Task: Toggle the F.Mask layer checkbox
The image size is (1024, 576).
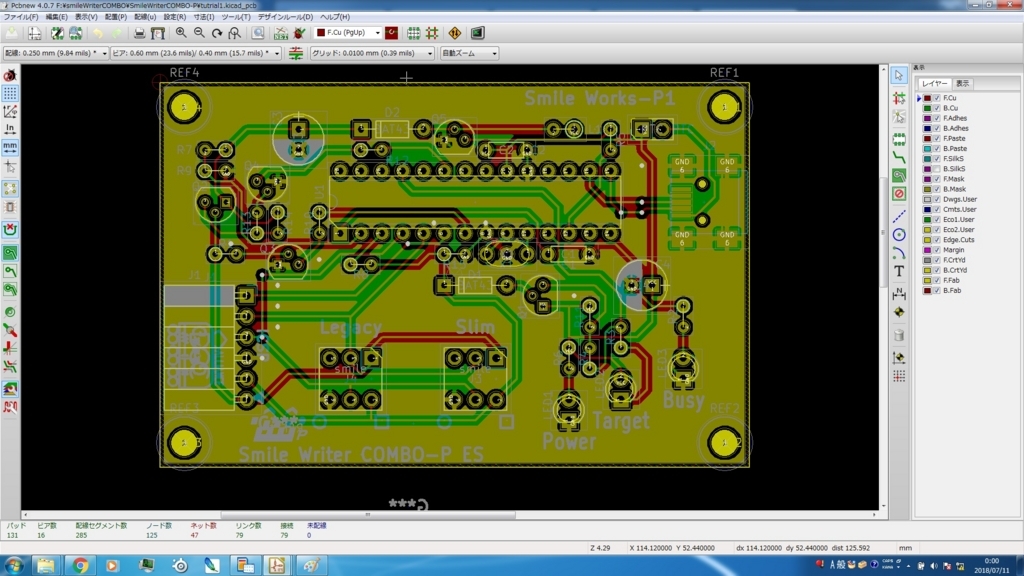Action: click(x=937, y=179)
